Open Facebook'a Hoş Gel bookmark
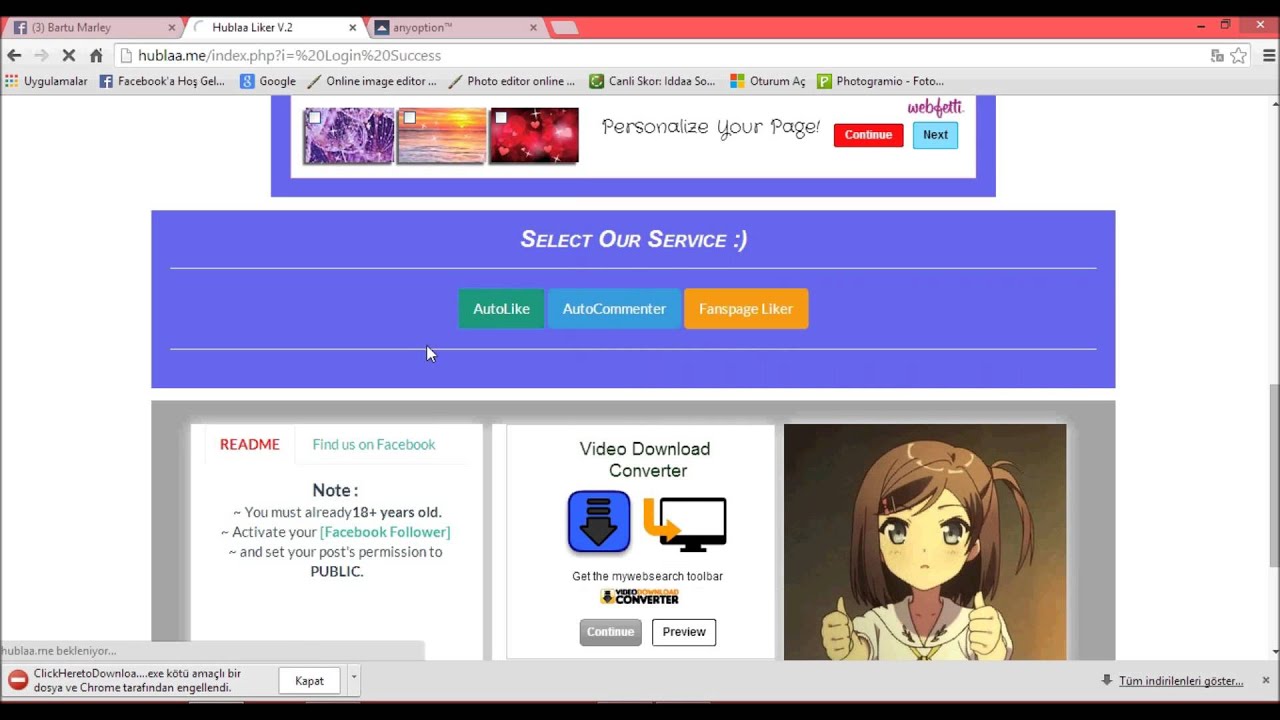 [162, 81]
